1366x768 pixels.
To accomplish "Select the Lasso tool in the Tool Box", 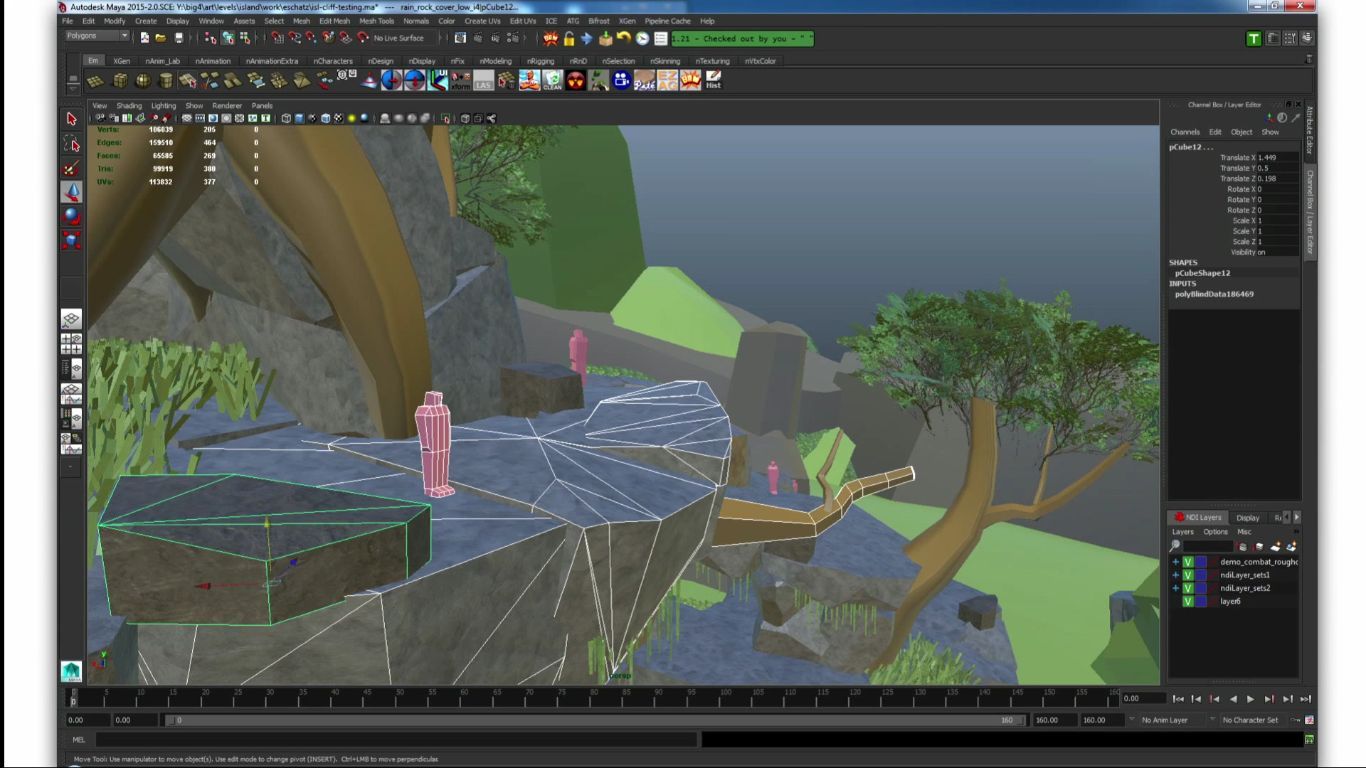I will (x=71, y=144).
